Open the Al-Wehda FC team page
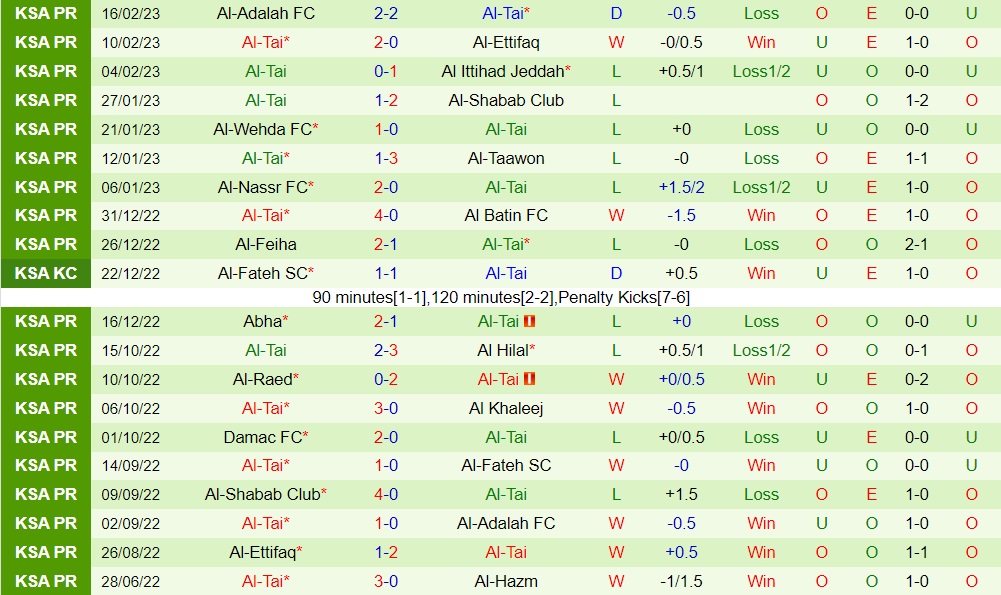1001x595 pixels. coord(262,129)
